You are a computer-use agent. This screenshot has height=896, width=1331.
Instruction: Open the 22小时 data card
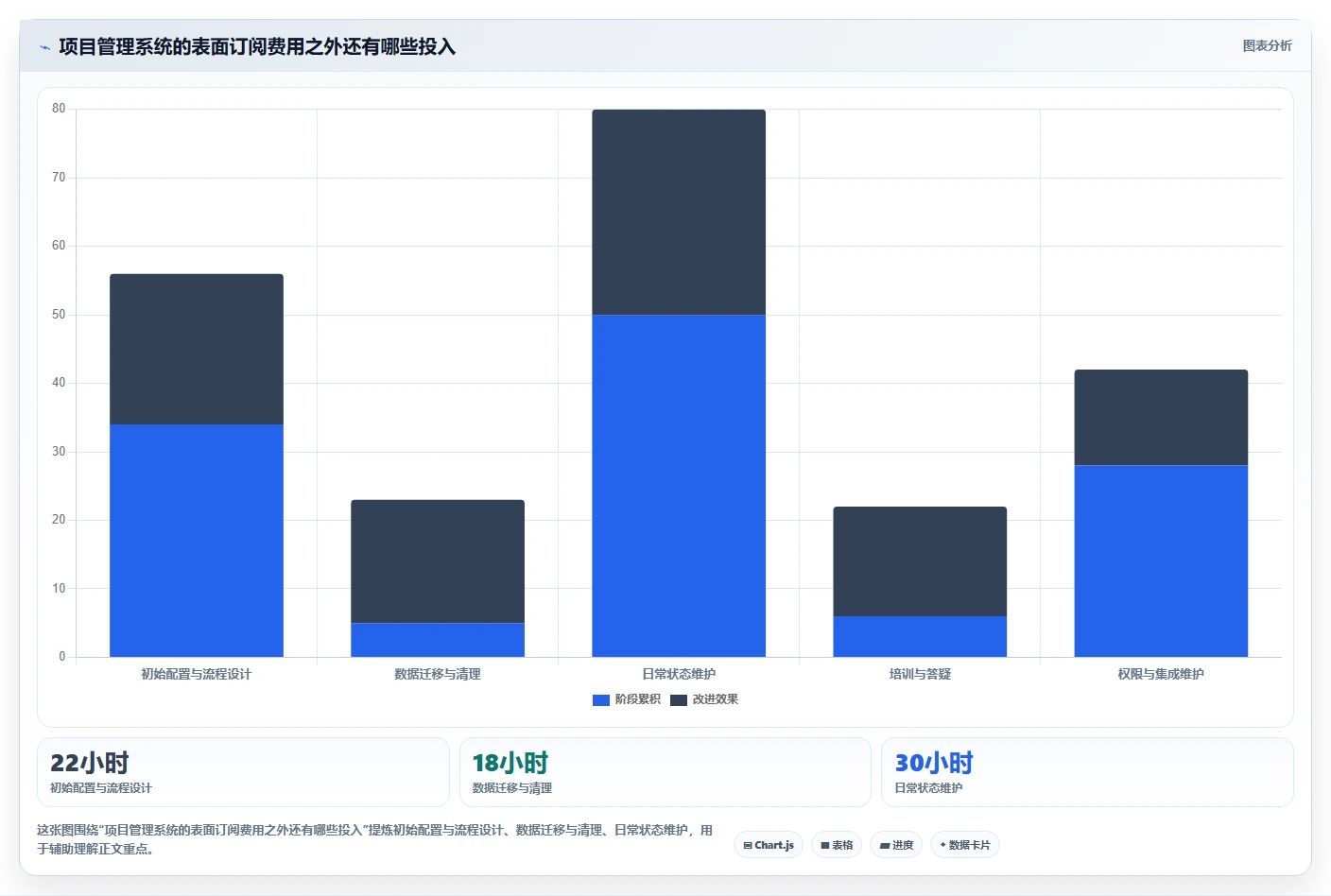pos(243,772)
